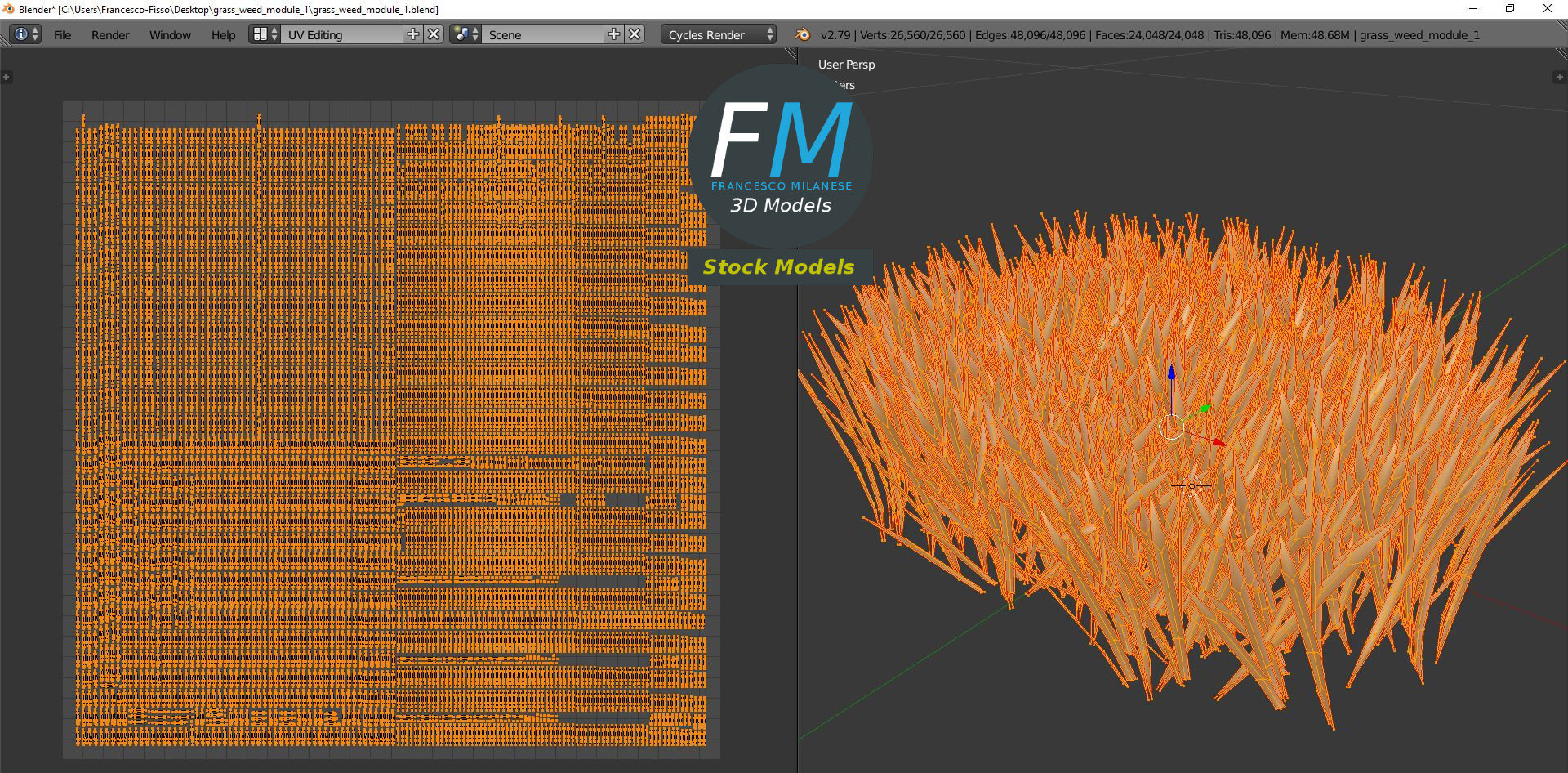Open the Help menu
The image size is (1568, 773).
click(x=223, y=35)
